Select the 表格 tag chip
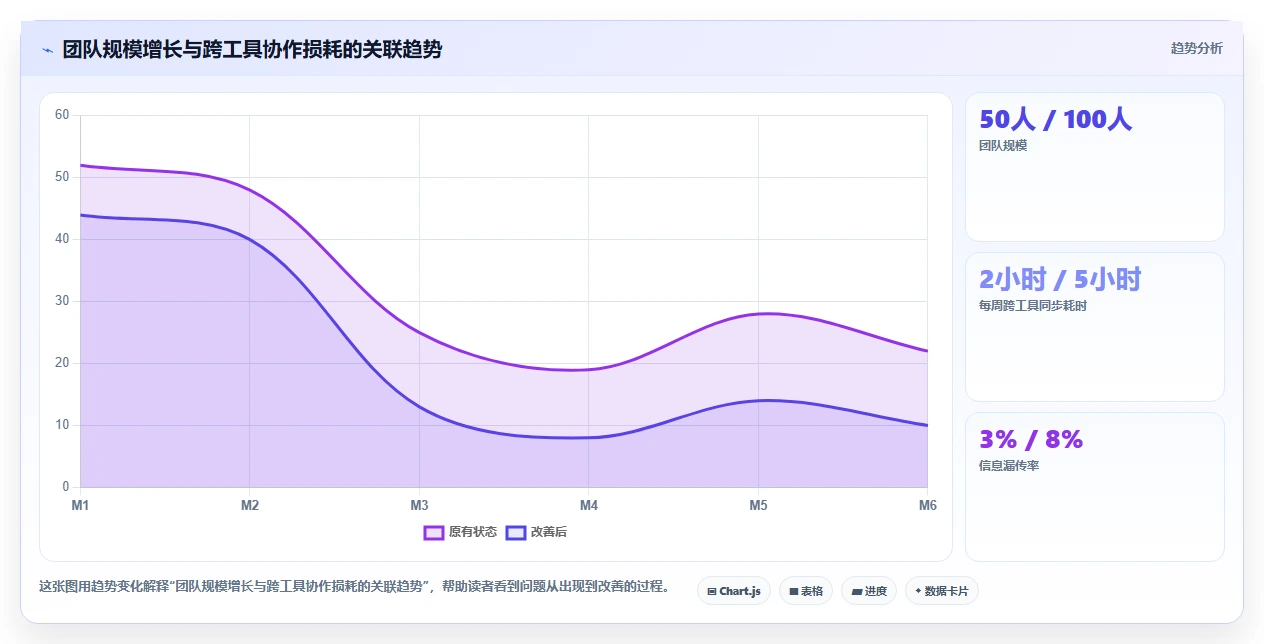Image resolution: width=1264 pixels, height=644 pixels. coord(805,591)
